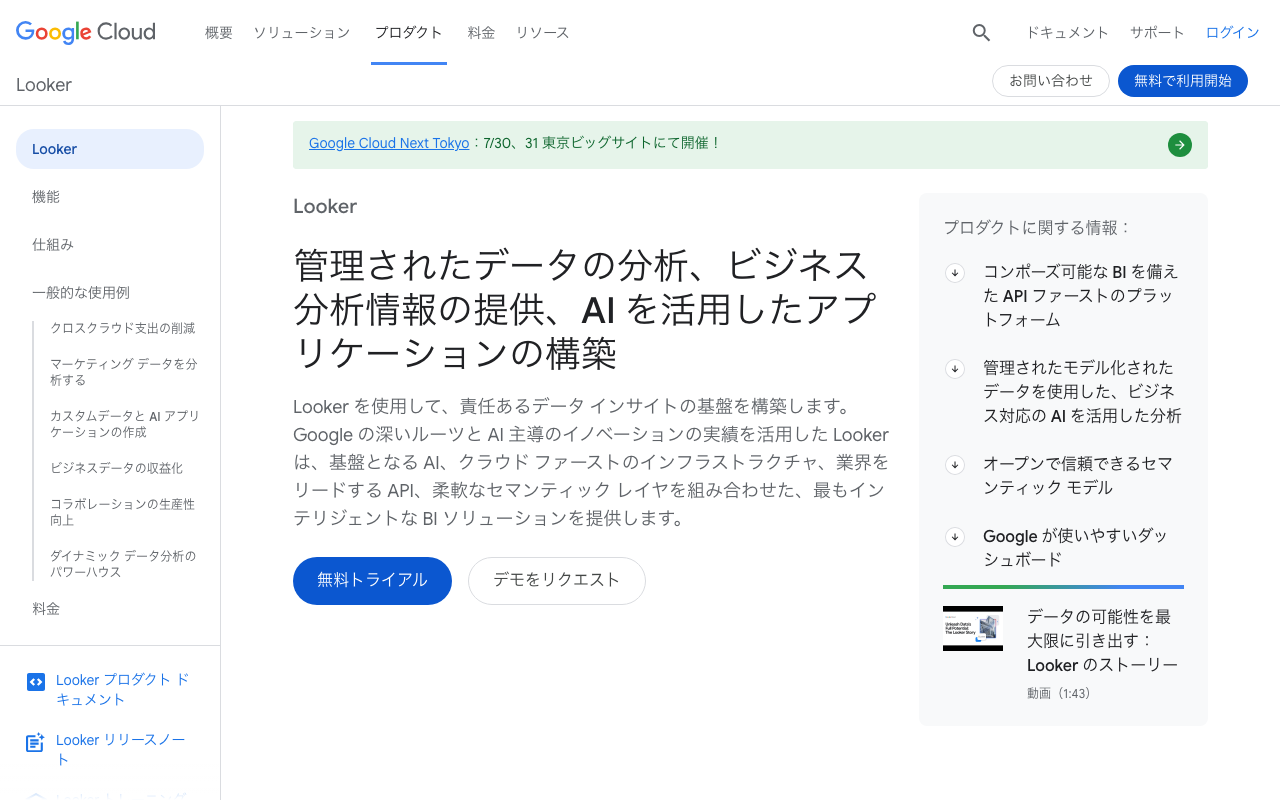Click the Looker プロダクト ドキュメント code icon
The width and height of the screenshot is (1280, 800).
(36, 682)
